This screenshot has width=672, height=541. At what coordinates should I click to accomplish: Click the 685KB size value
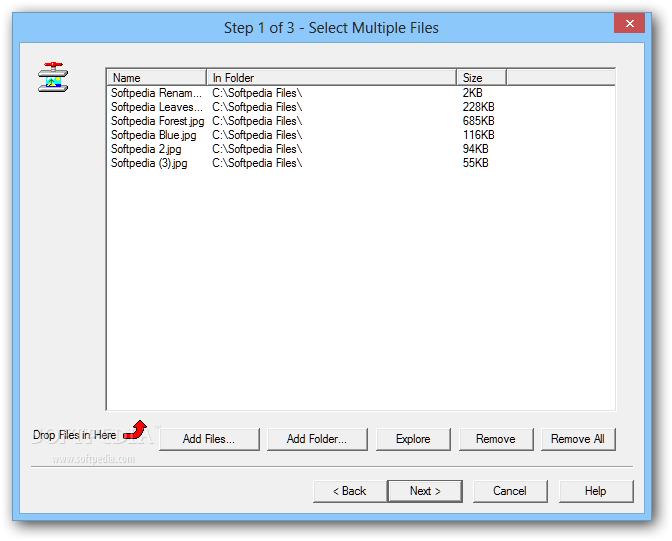tap(478, 121)
